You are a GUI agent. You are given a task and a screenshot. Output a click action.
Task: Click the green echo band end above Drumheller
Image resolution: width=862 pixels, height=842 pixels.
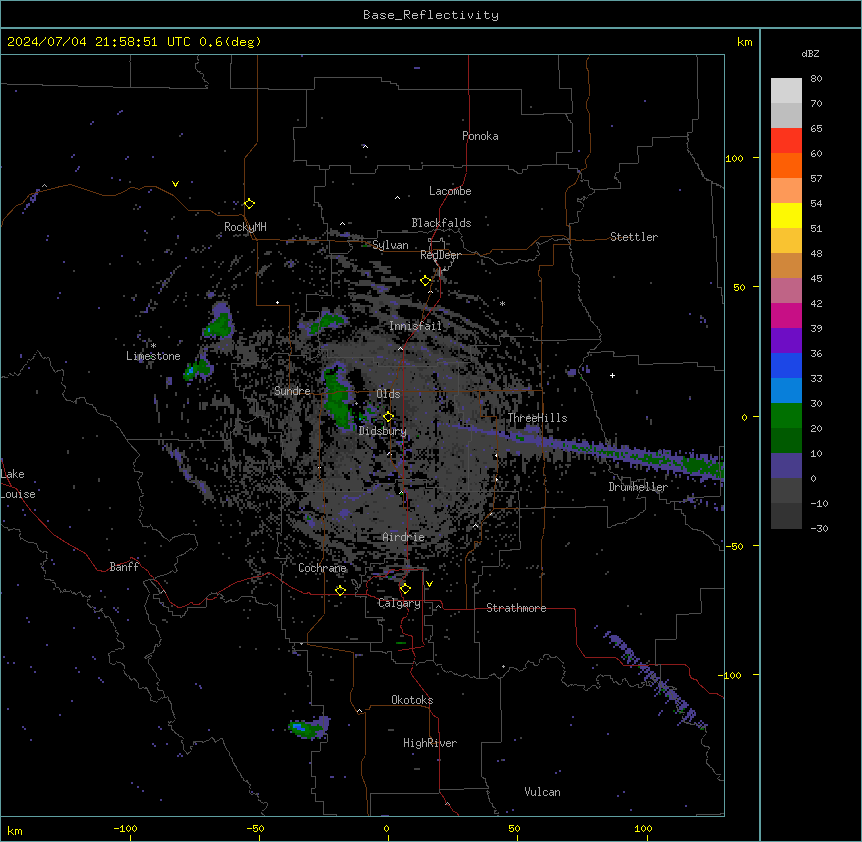[702, 465]
